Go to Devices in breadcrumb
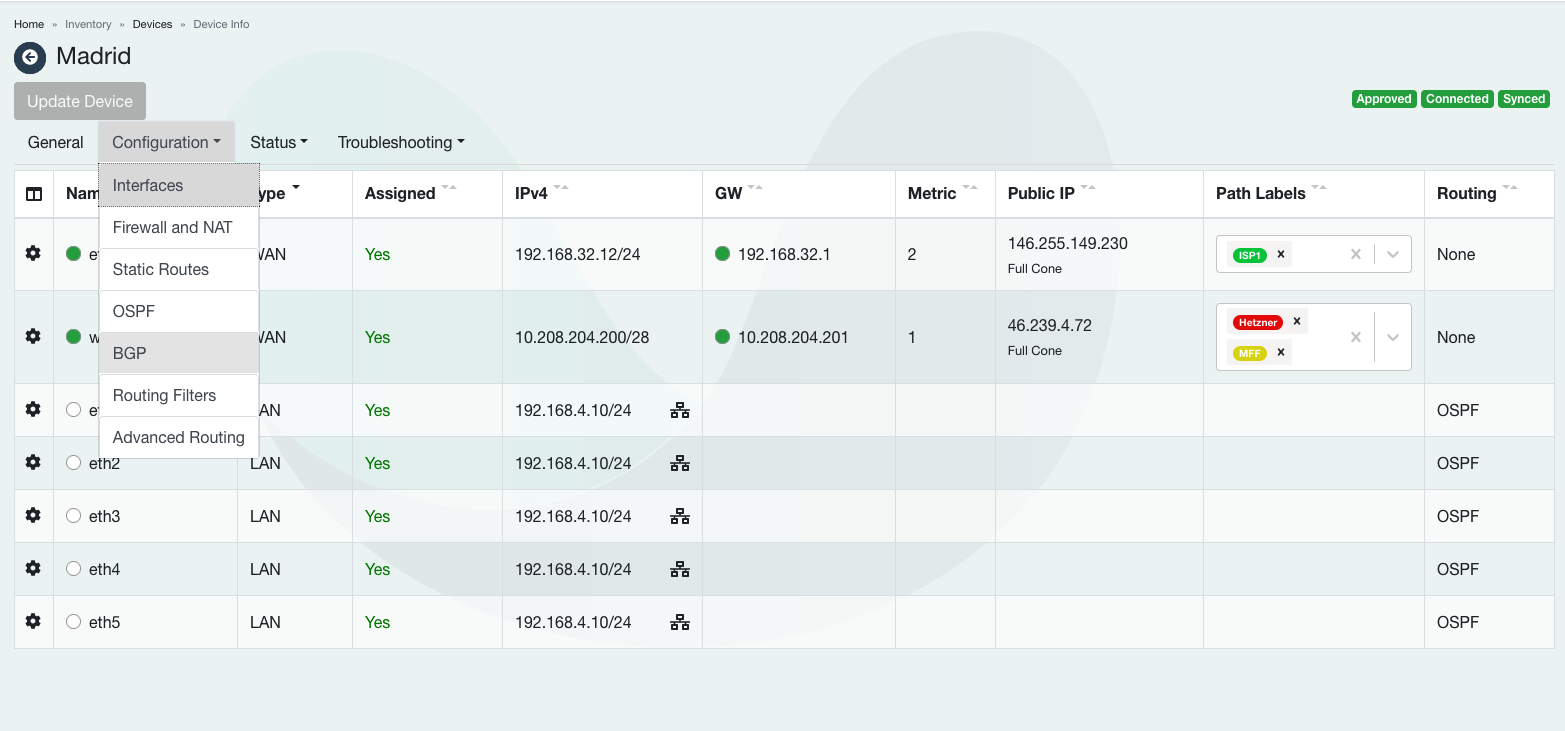 coord(152,24)
